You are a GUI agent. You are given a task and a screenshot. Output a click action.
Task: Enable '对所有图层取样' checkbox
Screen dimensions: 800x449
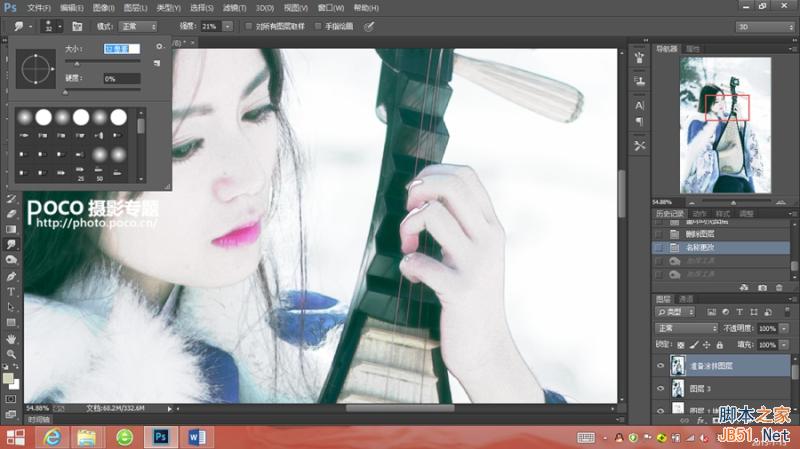click(x=249, y=27)
